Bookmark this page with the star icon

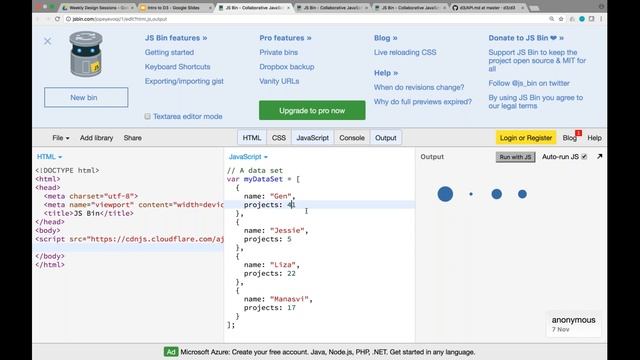561,19
